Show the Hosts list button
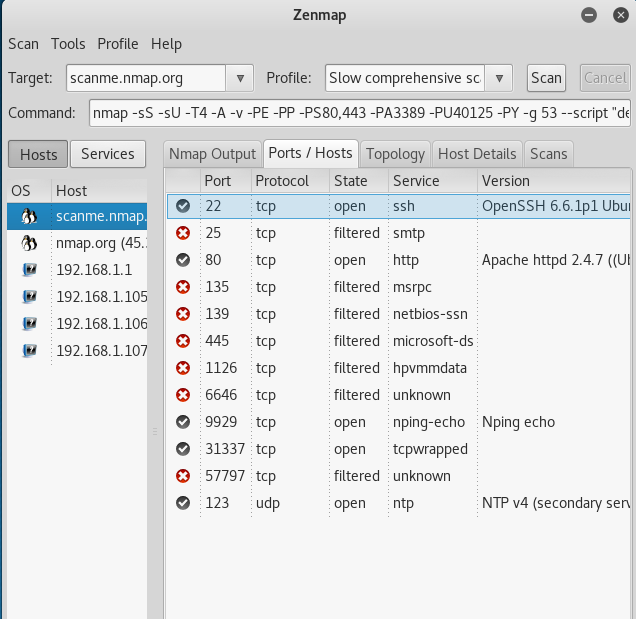Screen dimensions: 636x619 pyautogui.click(x=38, y=154)
